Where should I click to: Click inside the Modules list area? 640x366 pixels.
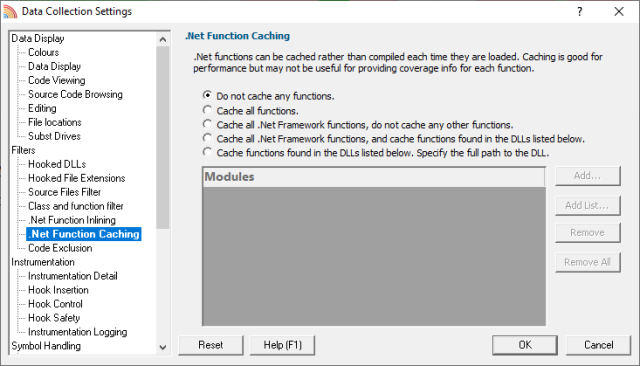pos(374,256)
